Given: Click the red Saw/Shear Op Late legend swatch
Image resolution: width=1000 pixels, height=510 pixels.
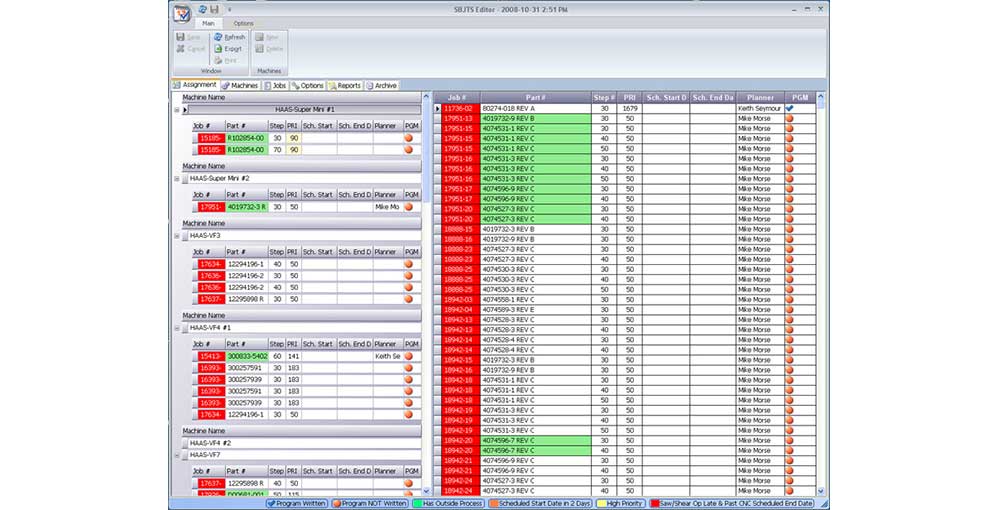Looking at the screenshot, I should 654,504.
